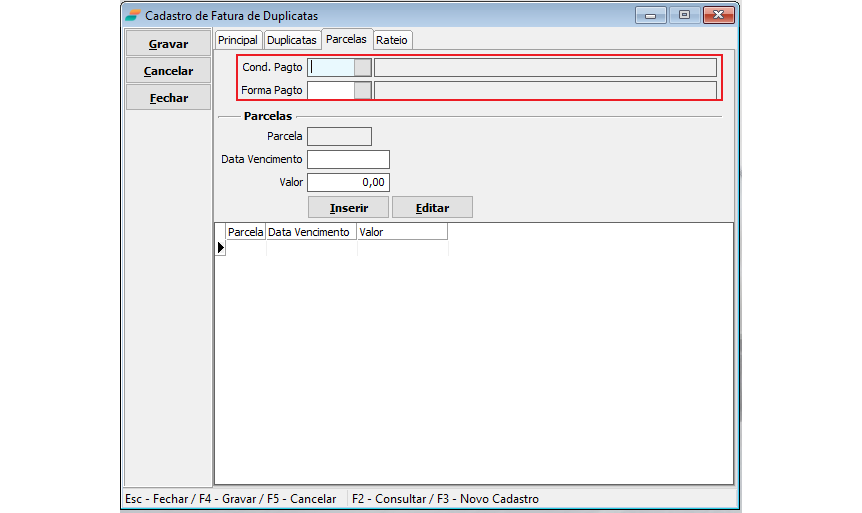Open the Forma Pagto lookup button
Screen dimensions: 862x513
[x=363, y=90]
